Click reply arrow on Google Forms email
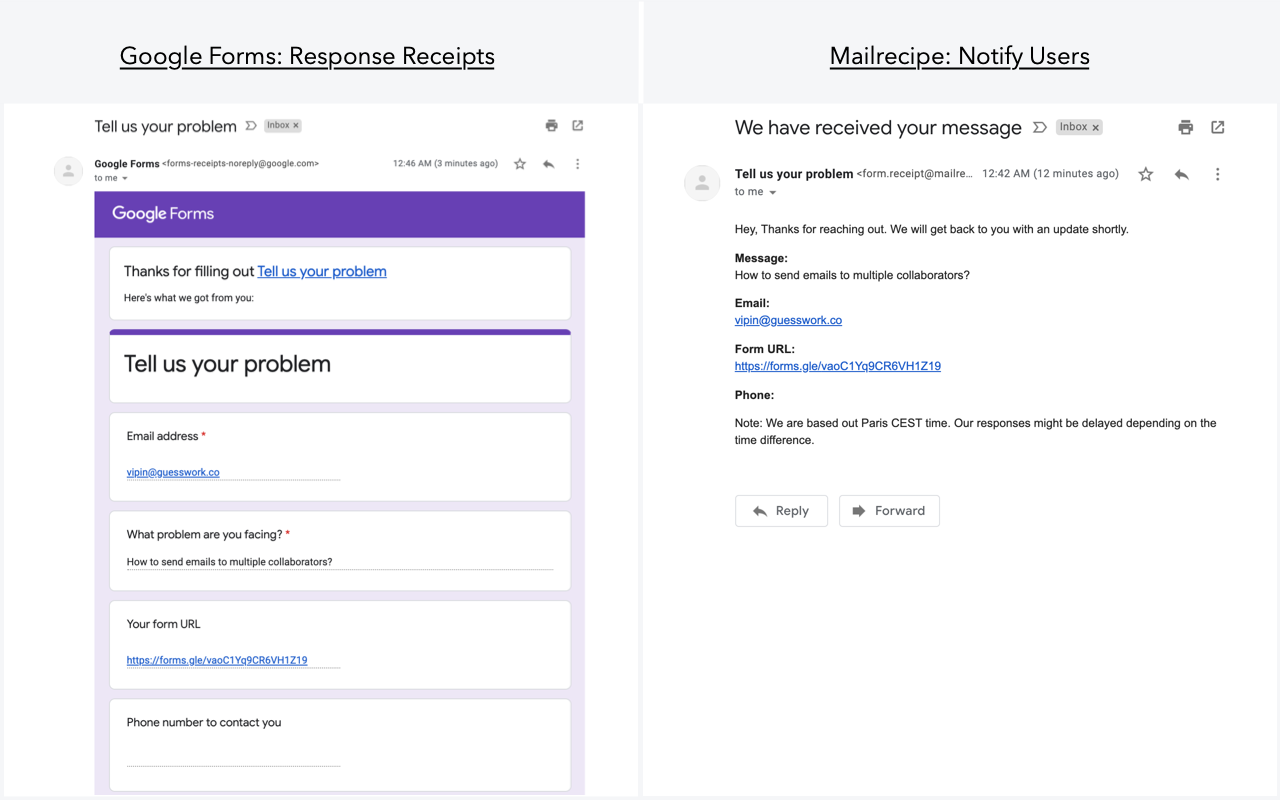Viewport: 1280px width, 800px height. (548, 164)
